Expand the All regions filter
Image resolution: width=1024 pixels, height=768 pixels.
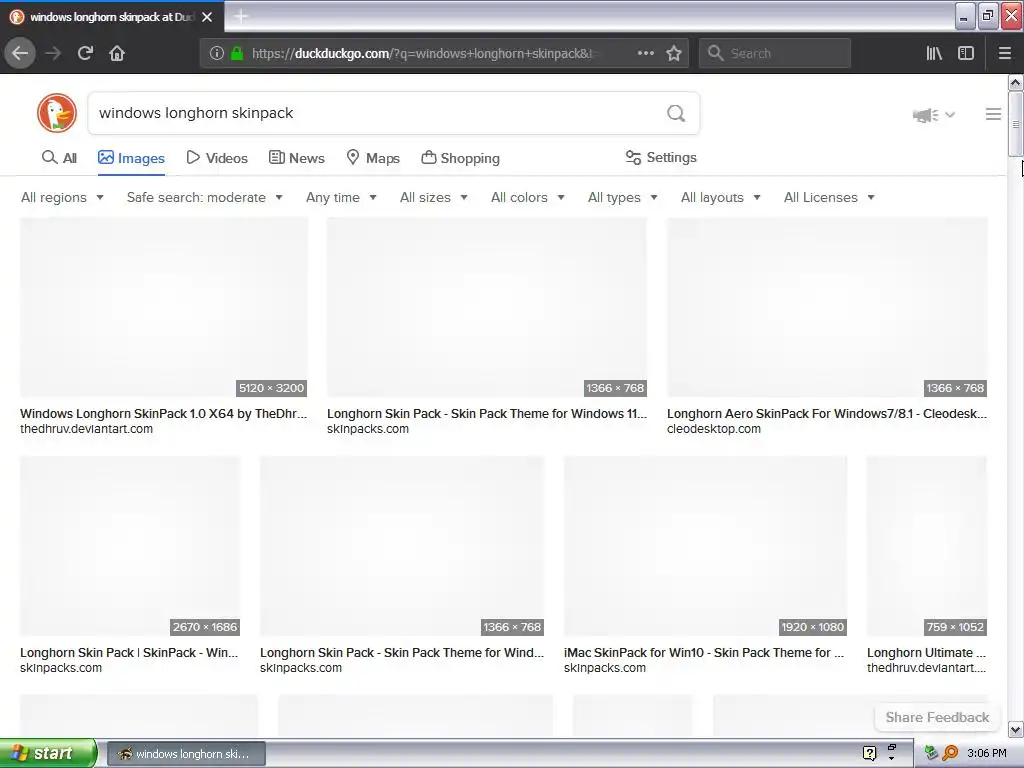click(62, 197)
